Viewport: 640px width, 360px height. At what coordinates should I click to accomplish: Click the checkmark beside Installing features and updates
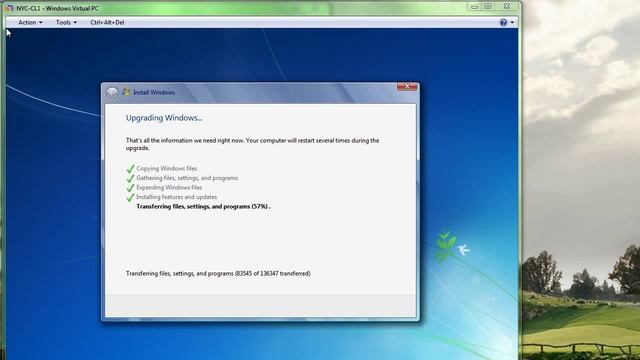(130, 197)
